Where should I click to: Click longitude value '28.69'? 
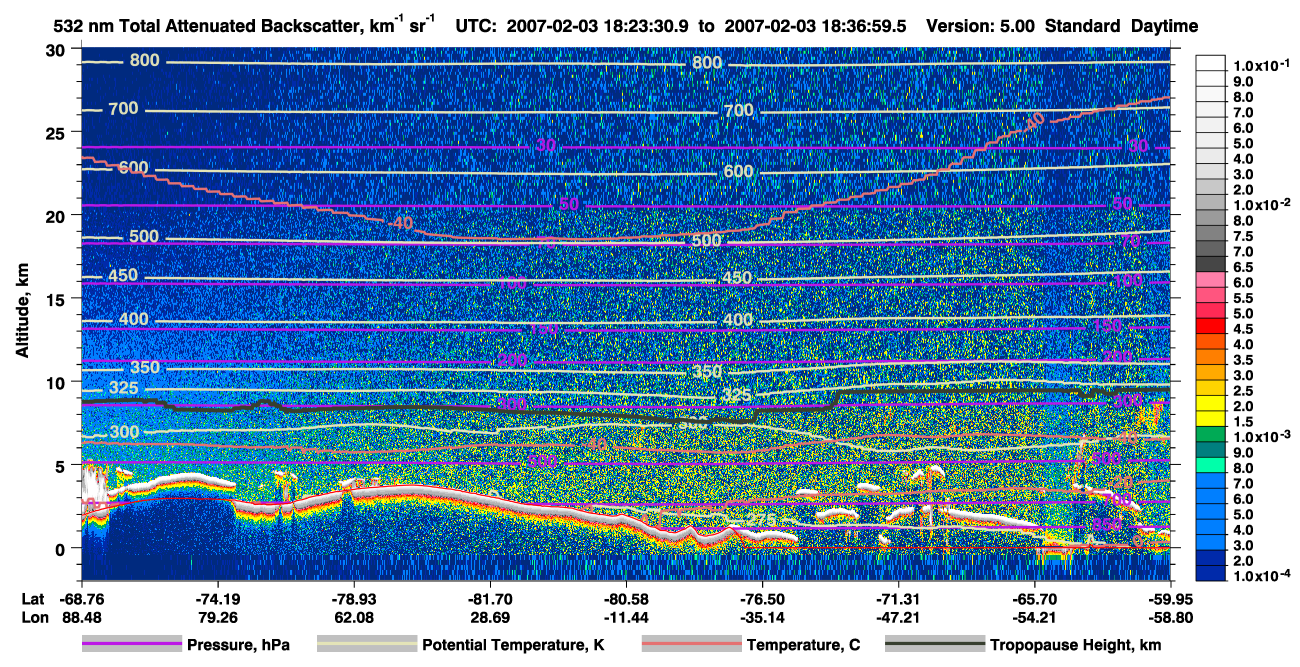click(x=489, y=617)
